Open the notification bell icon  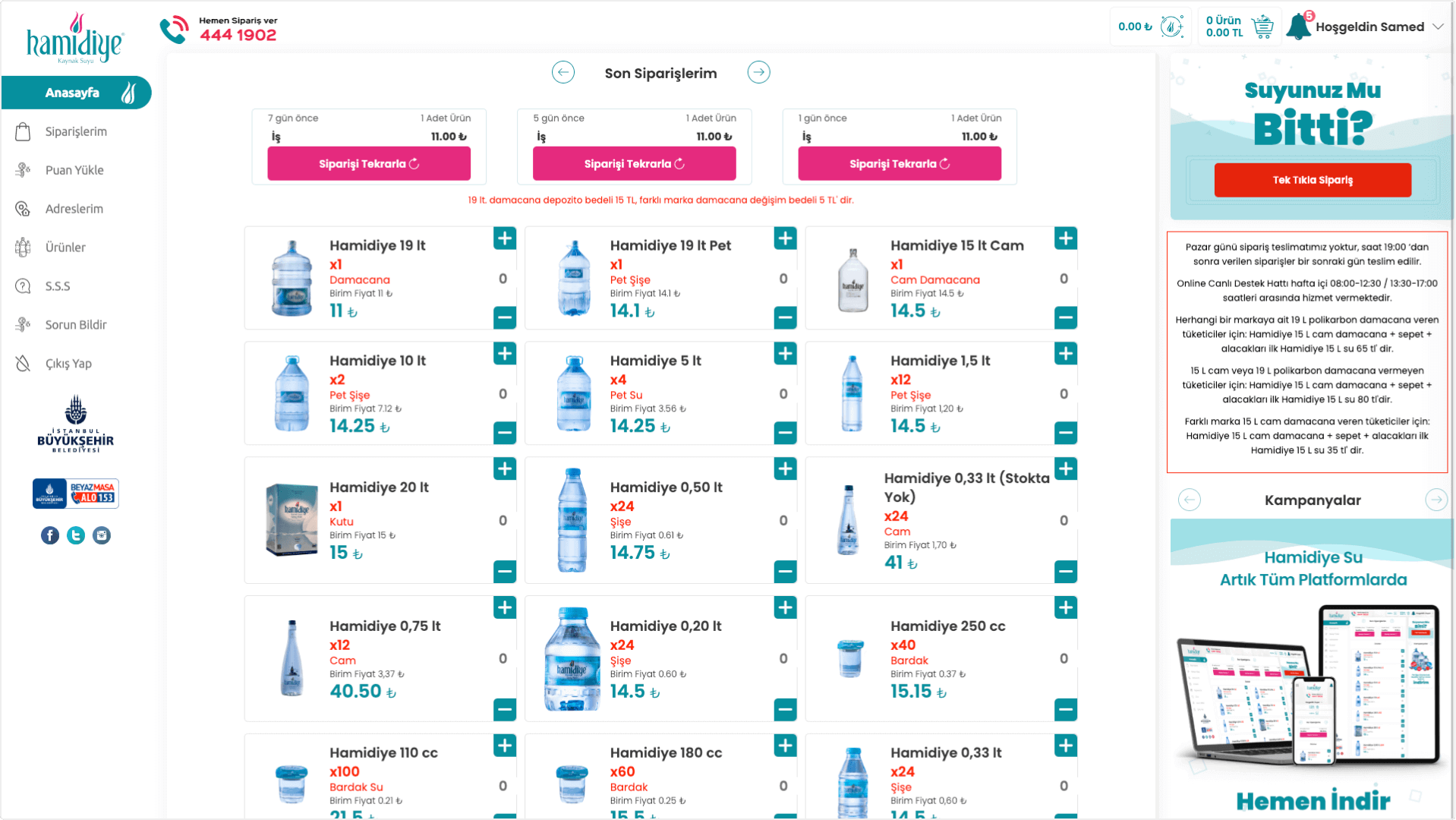pyautogui.click(x=1299, y=27)
